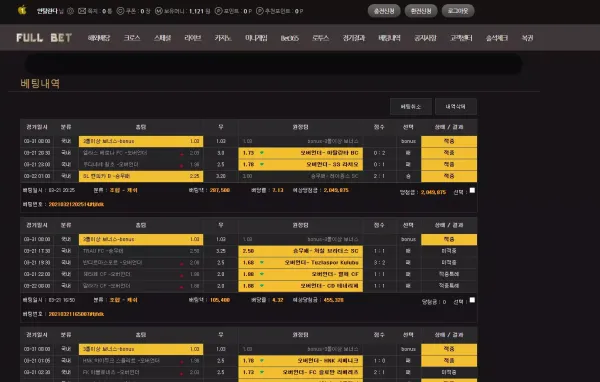The height and width of the screenshot is (382, 600).
Task: Click the first P point icon
Action: click(x=218, y=11)
